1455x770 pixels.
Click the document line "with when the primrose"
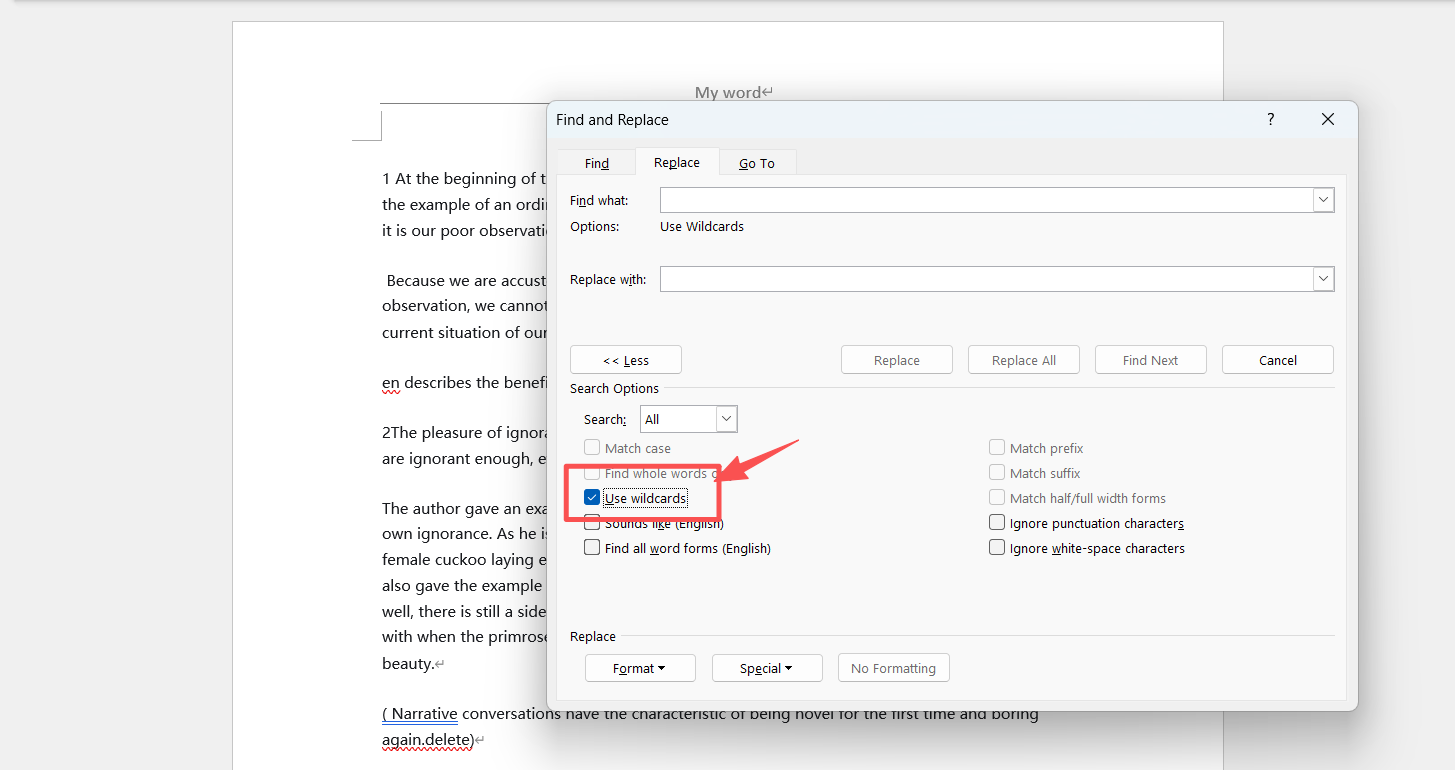click(x=464, y=637)
